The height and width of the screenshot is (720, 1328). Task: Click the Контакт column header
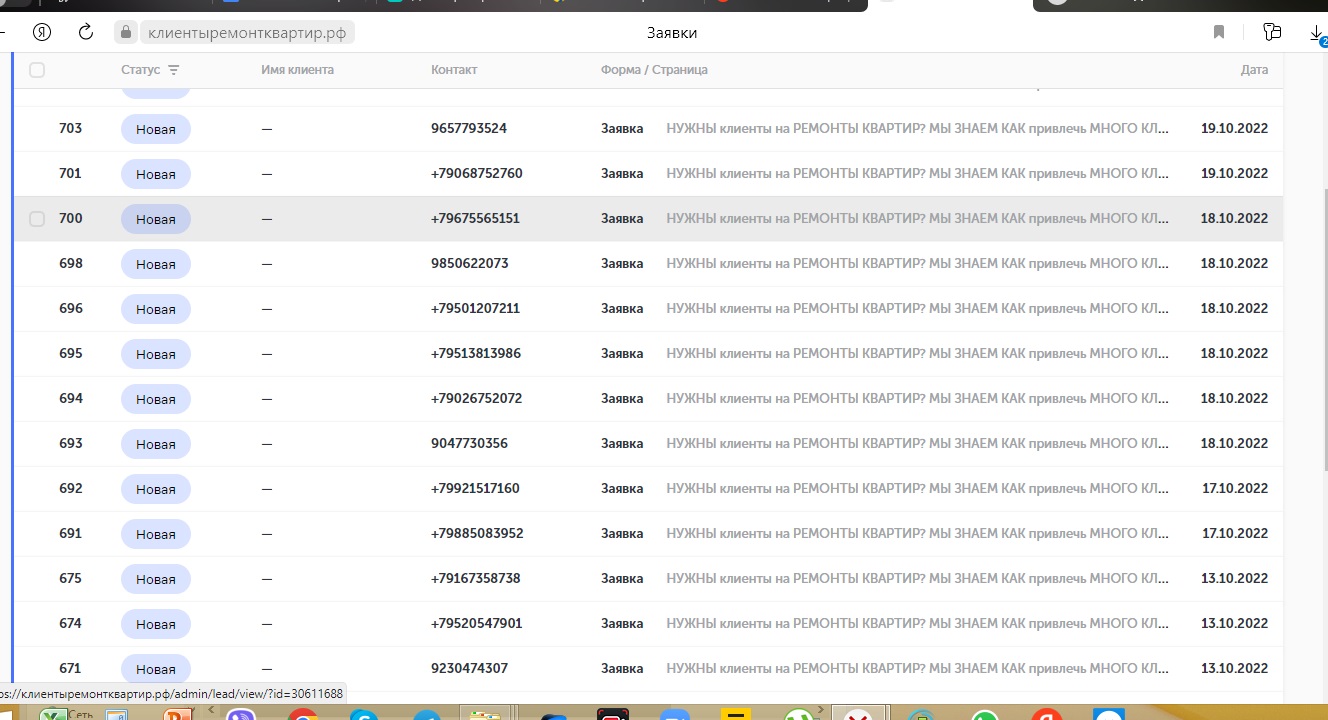click(454, 70)
